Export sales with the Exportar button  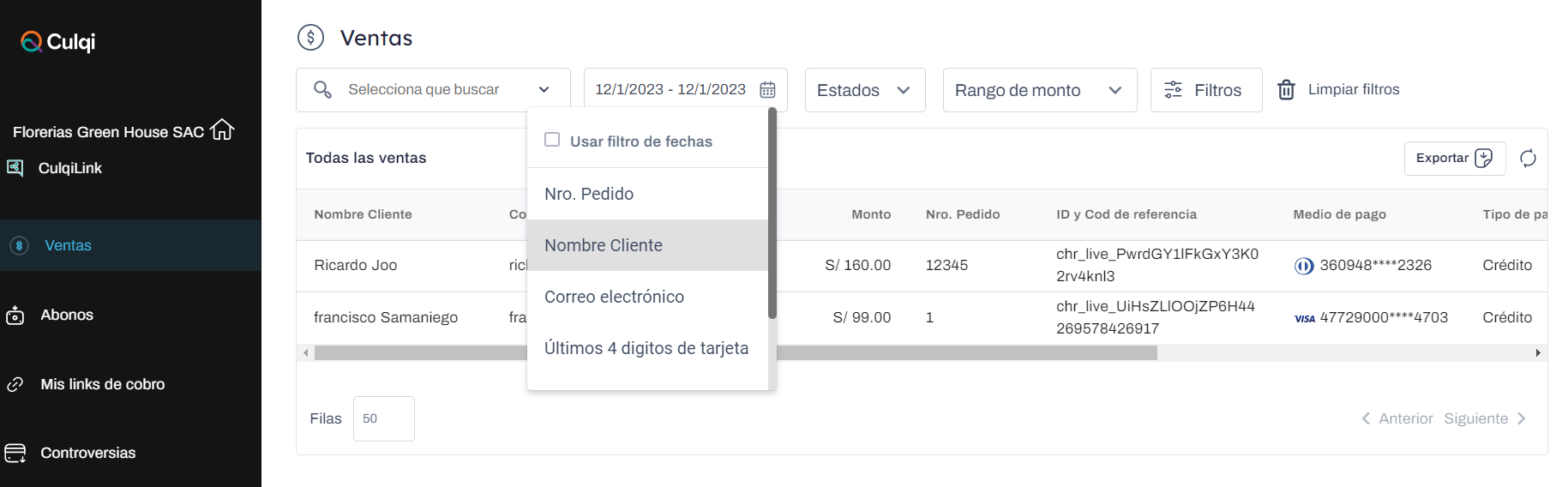pos(1454,159)
